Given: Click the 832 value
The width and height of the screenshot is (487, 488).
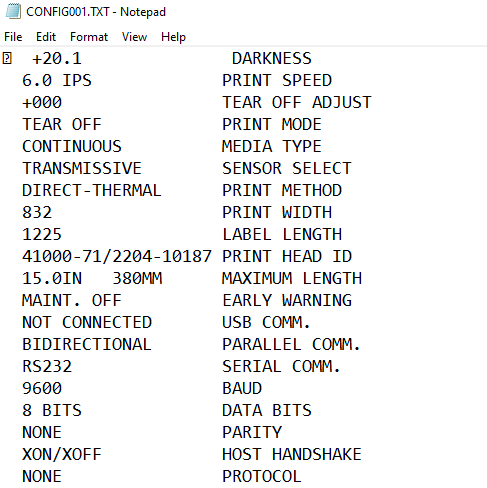Looking at the screenshot, I should [37, 213].
